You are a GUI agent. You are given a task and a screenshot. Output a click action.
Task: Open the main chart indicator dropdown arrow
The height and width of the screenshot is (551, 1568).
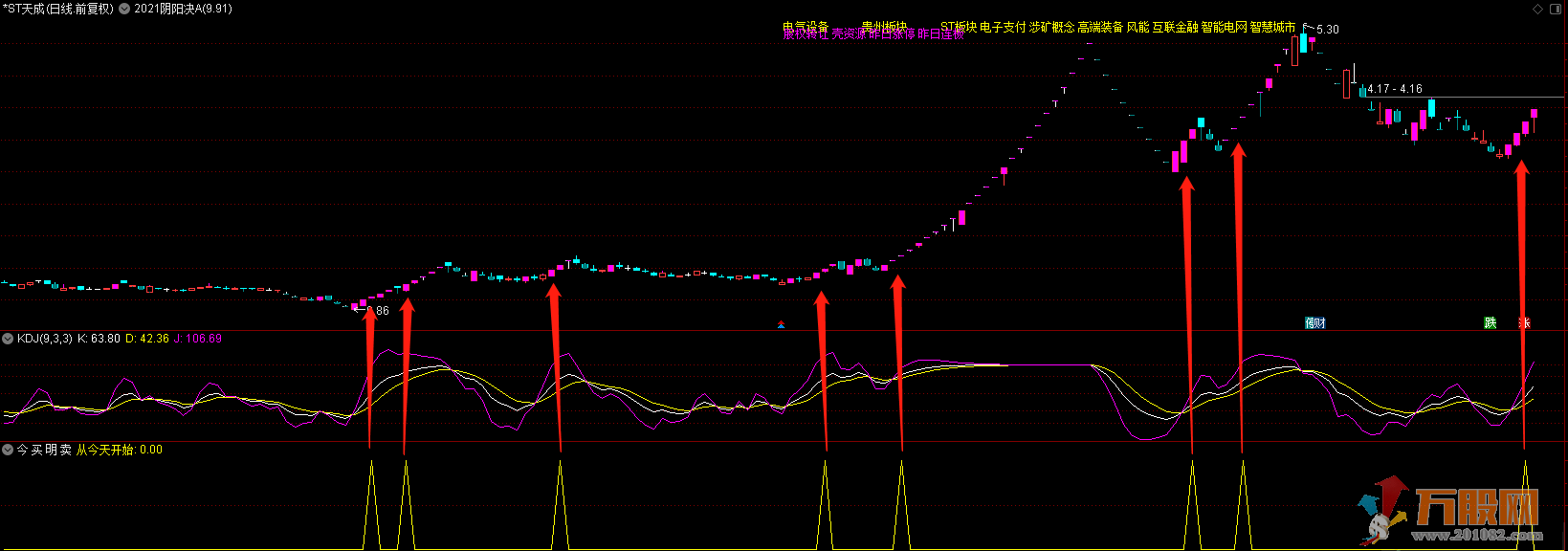pyautogui.click(x=124, y=9)
